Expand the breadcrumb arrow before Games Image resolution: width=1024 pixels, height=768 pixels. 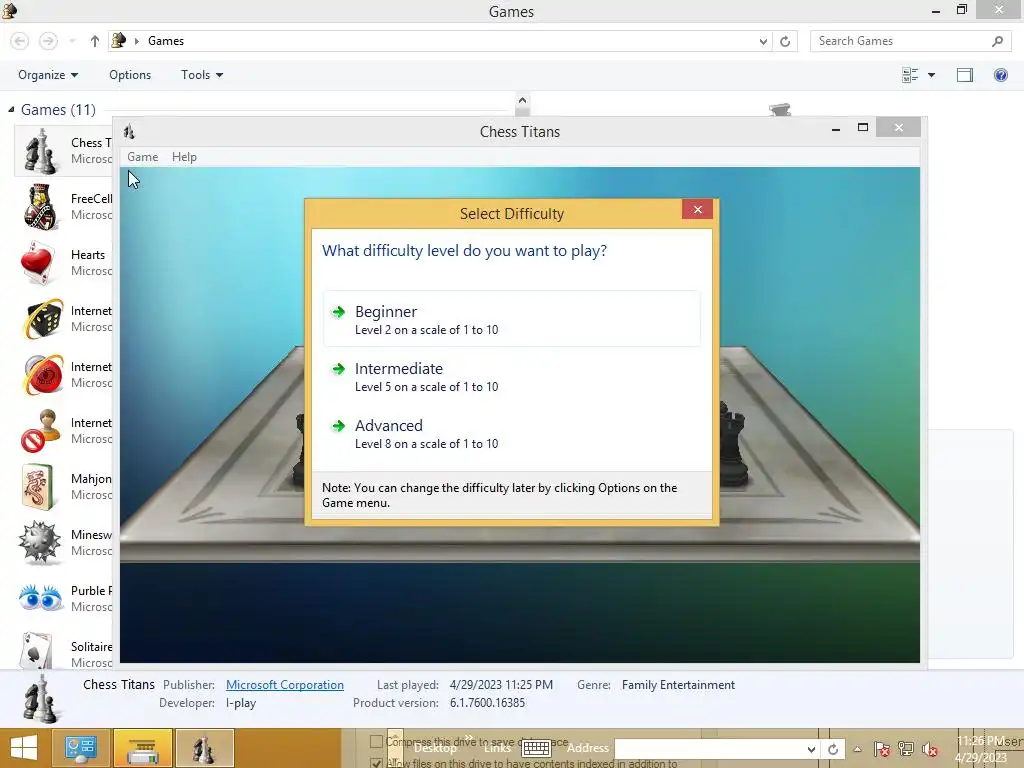pyautogui.click(x=136, y=41)
